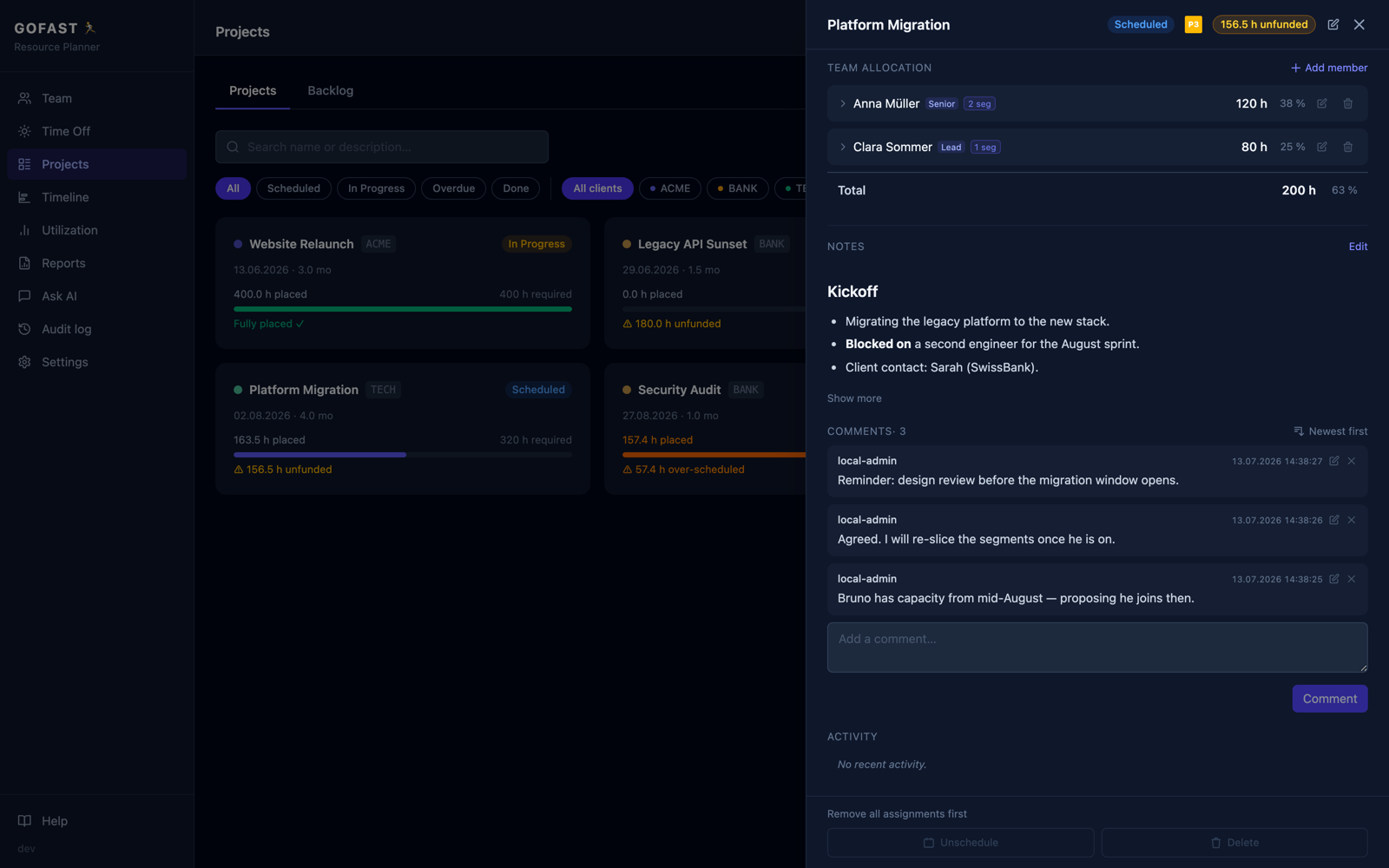Remove Clara Sommer from the team
This screenshot has width=1389, height=868.
(1347, 147)
